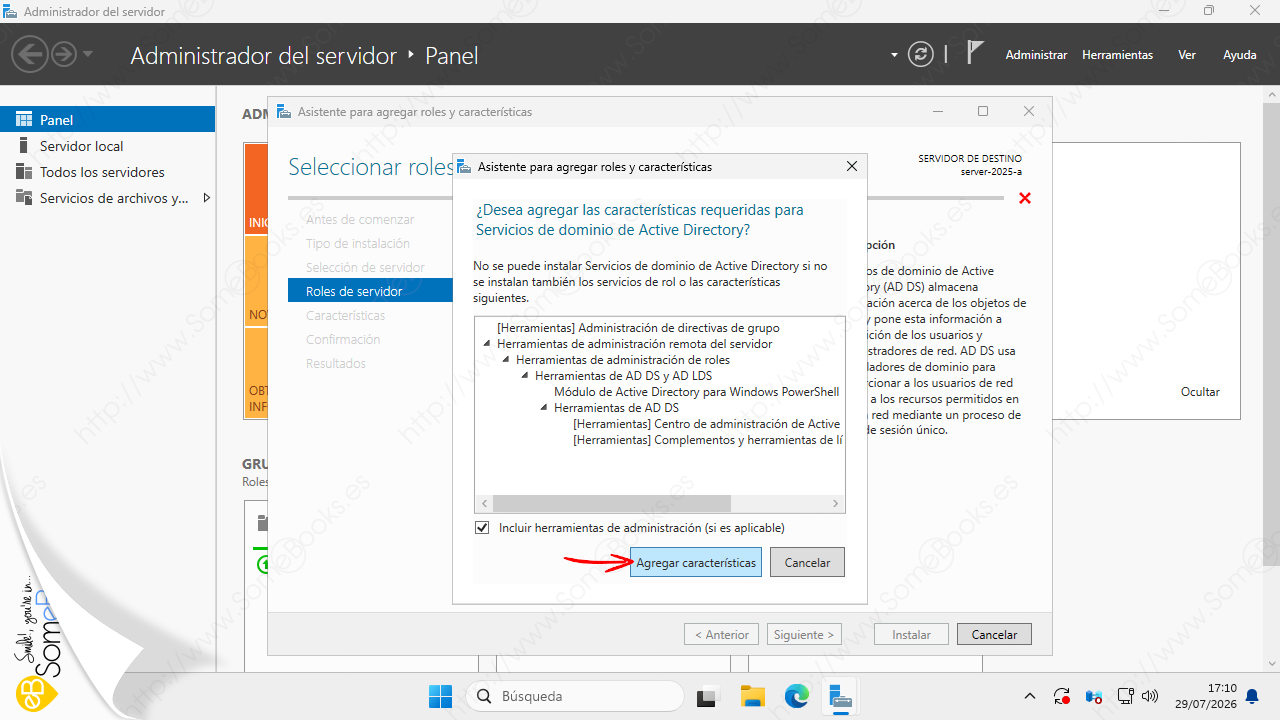Click the Búsqueda taskbar search box
This screenshot has width=1280, height=720.
click(x=575, y=696)
